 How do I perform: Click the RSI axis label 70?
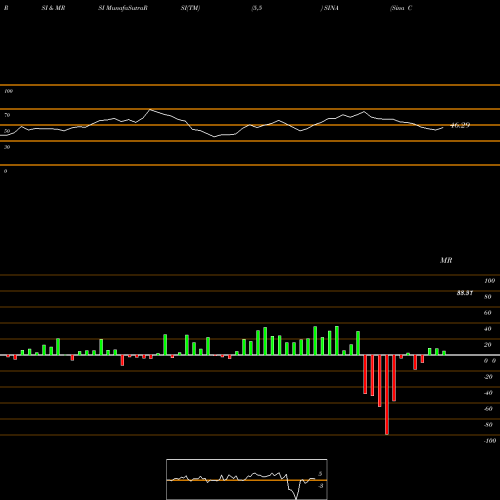point(7,115)
